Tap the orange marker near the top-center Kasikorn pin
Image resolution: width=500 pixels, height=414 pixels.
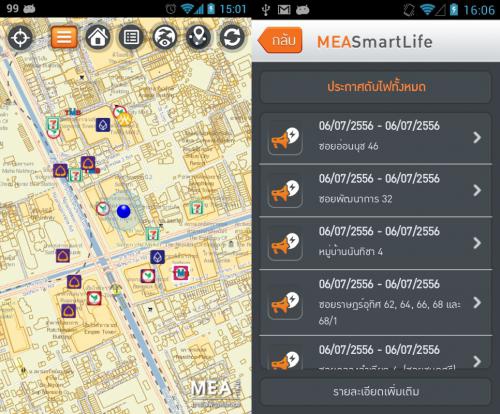click(125, 119)
